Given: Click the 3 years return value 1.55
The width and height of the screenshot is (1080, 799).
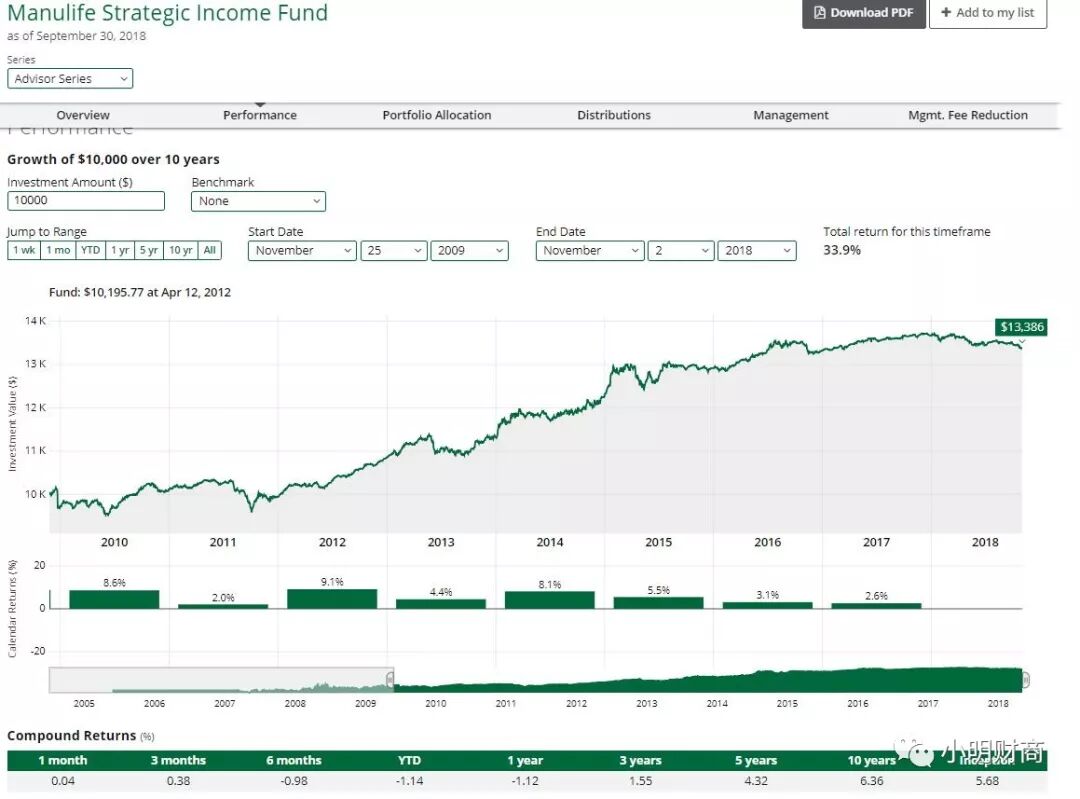Looking at the screenshot, I should click(x=641, y=781).
